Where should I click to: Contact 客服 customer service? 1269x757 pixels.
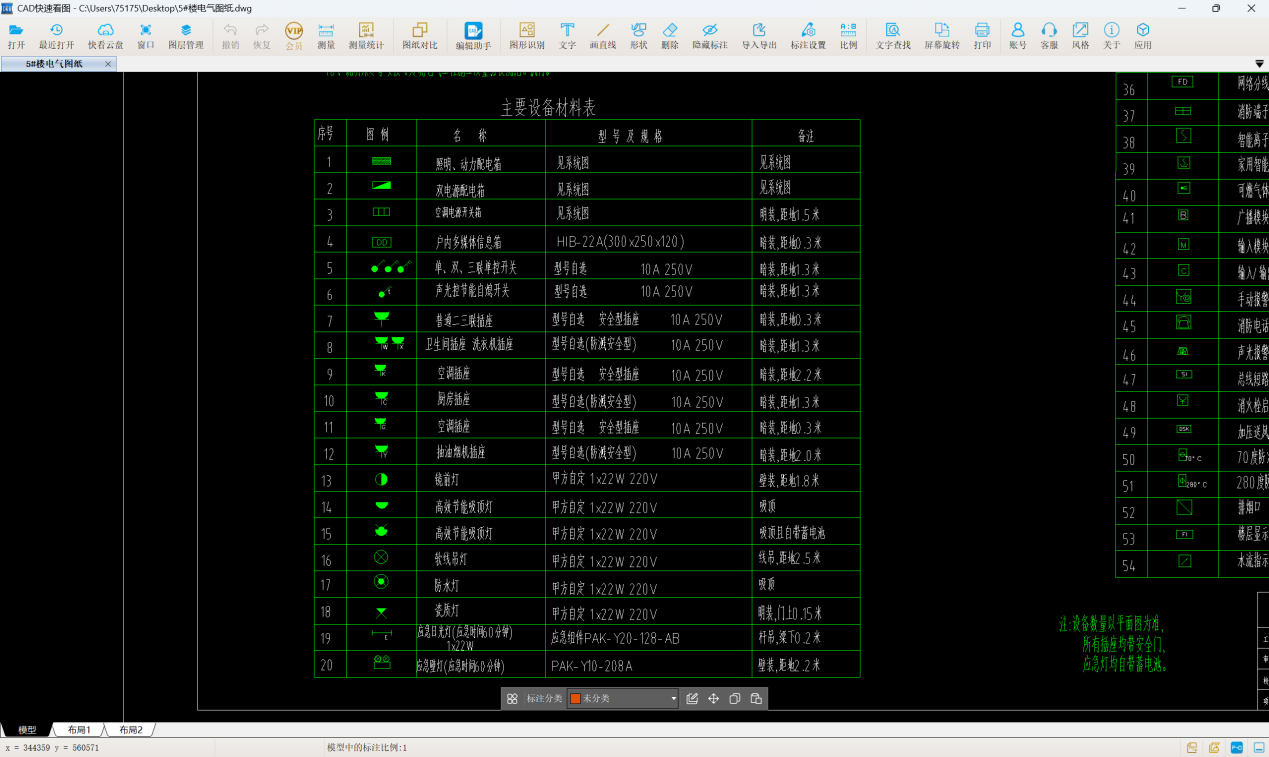coord(1049,36)
